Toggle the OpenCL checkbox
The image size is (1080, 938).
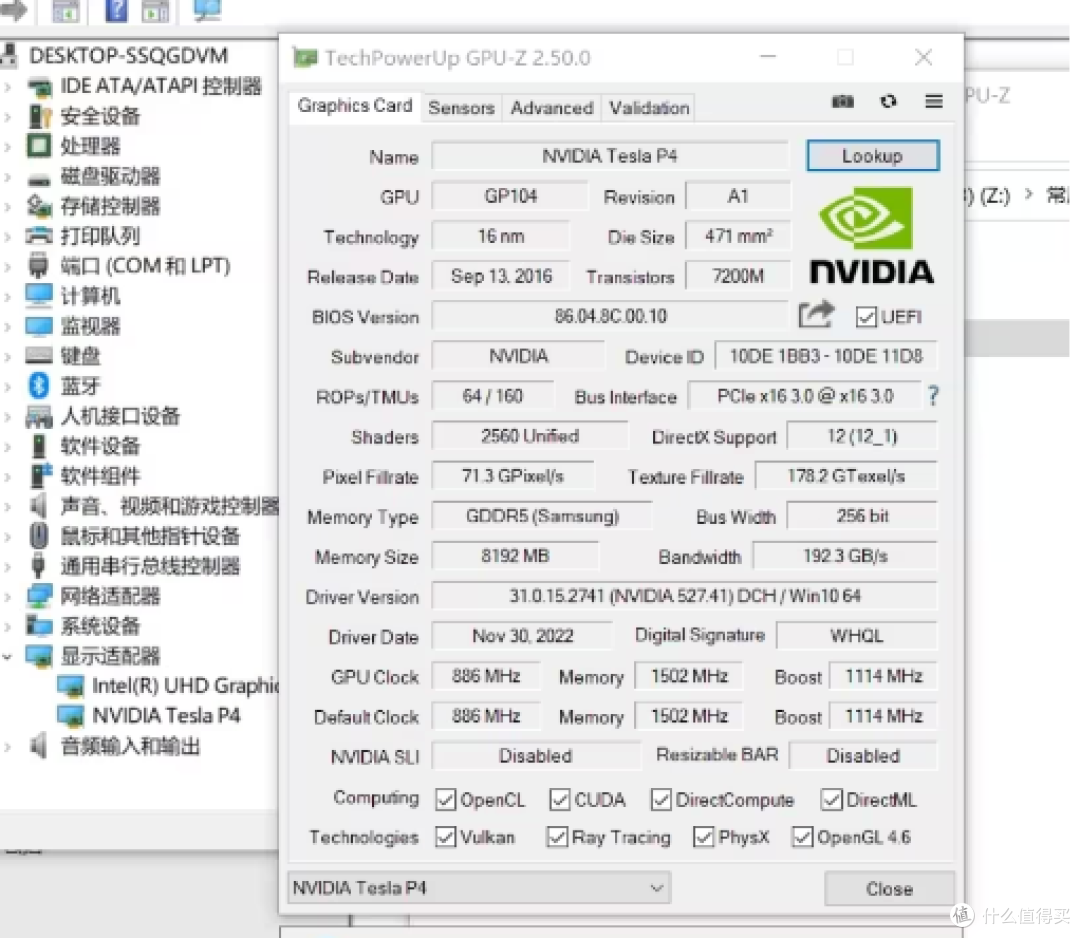(446, 800)
